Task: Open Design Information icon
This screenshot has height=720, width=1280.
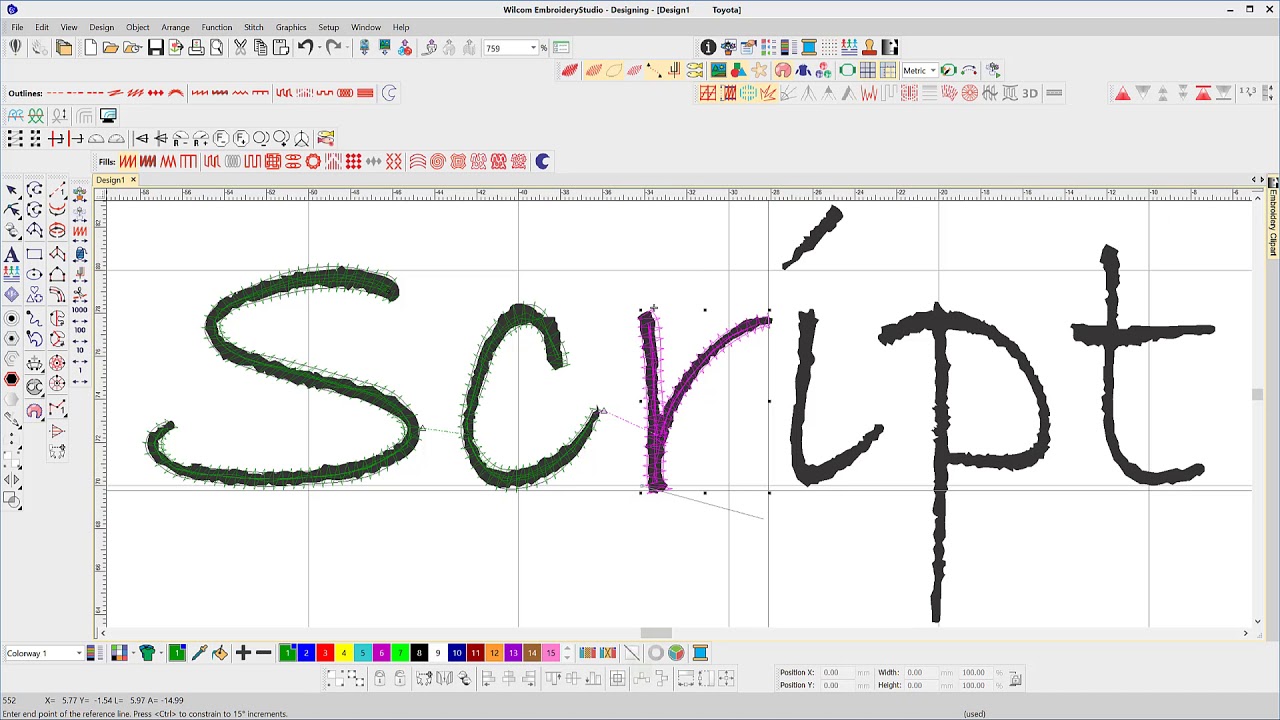Action: [708, 48]
